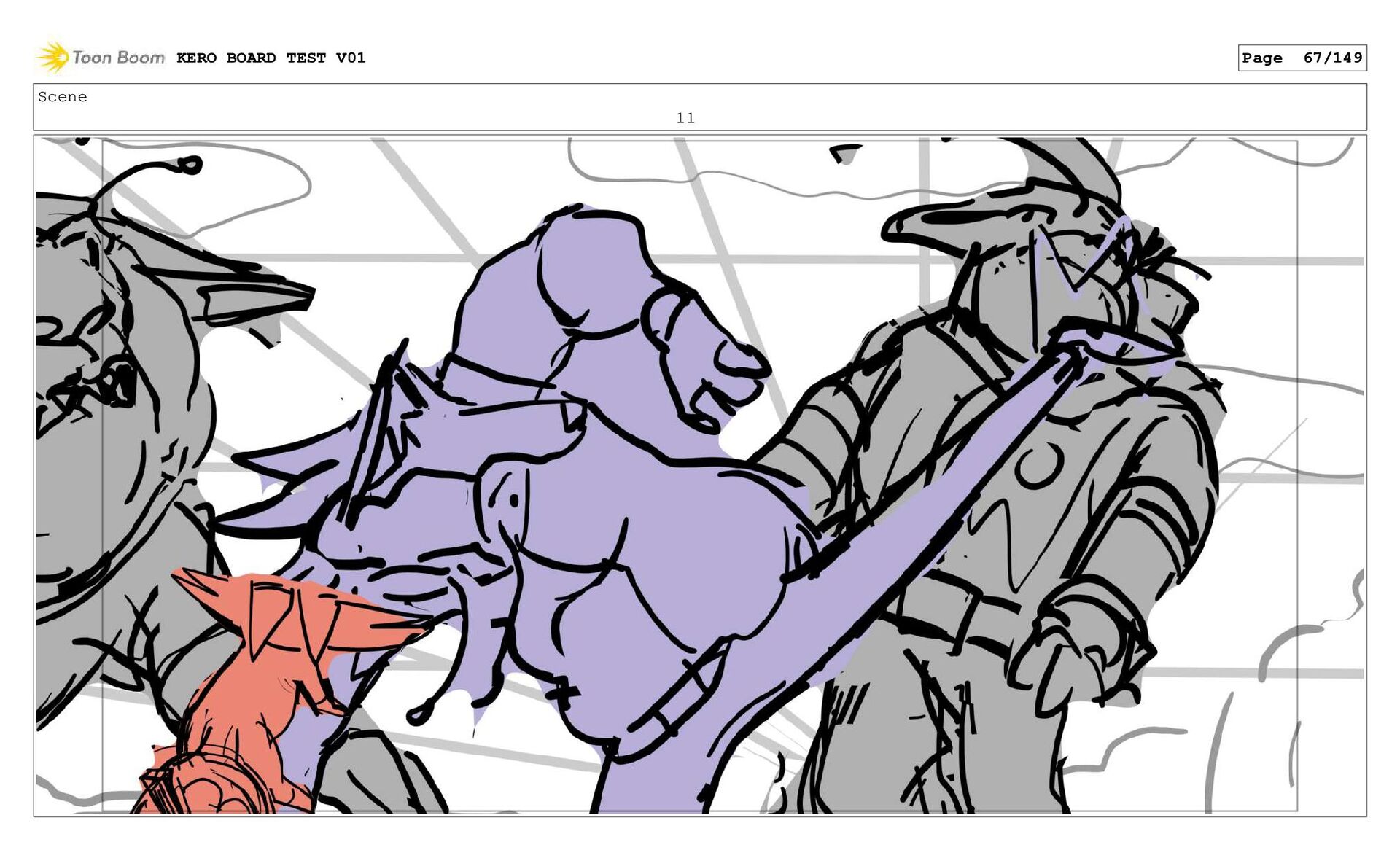Screen dimensions: 1400x850
Task: Select the KERO BOARD TEST V01 title
Action: click(x=271, y=58)
